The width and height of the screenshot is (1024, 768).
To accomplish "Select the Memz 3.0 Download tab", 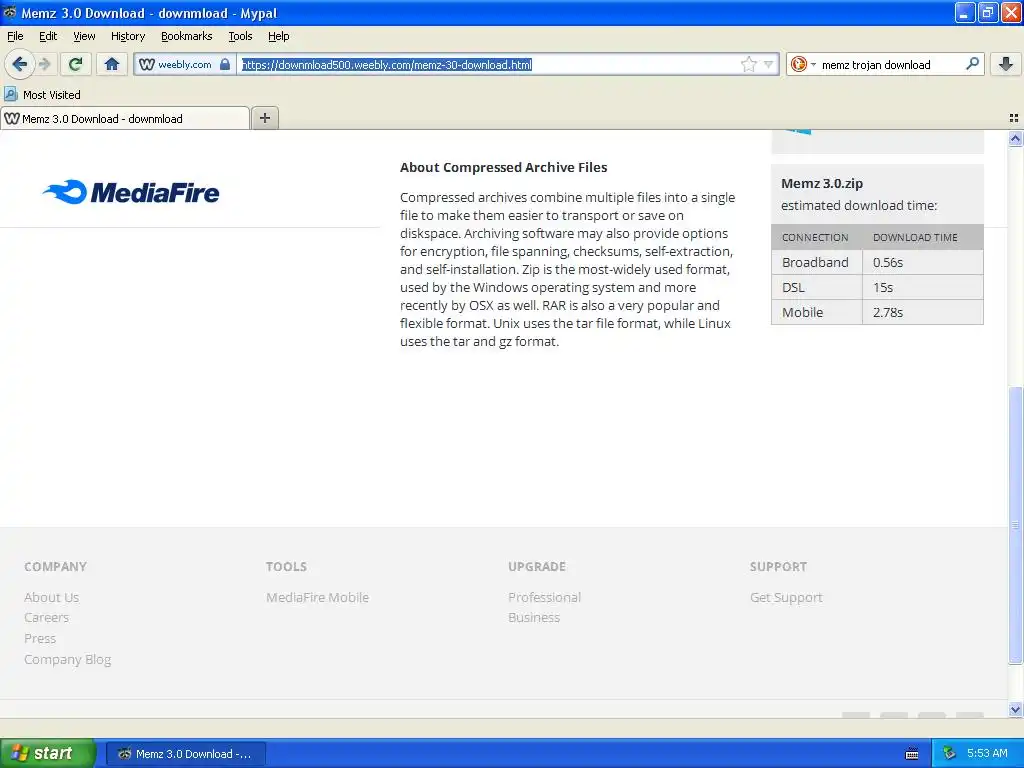I will click(x=125, y=118).
